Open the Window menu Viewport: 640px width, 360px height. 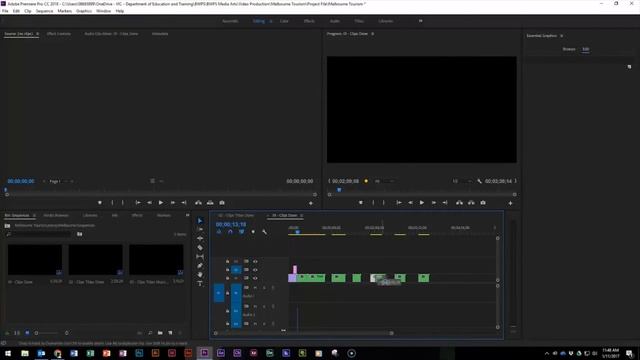[x=103, y=11]
